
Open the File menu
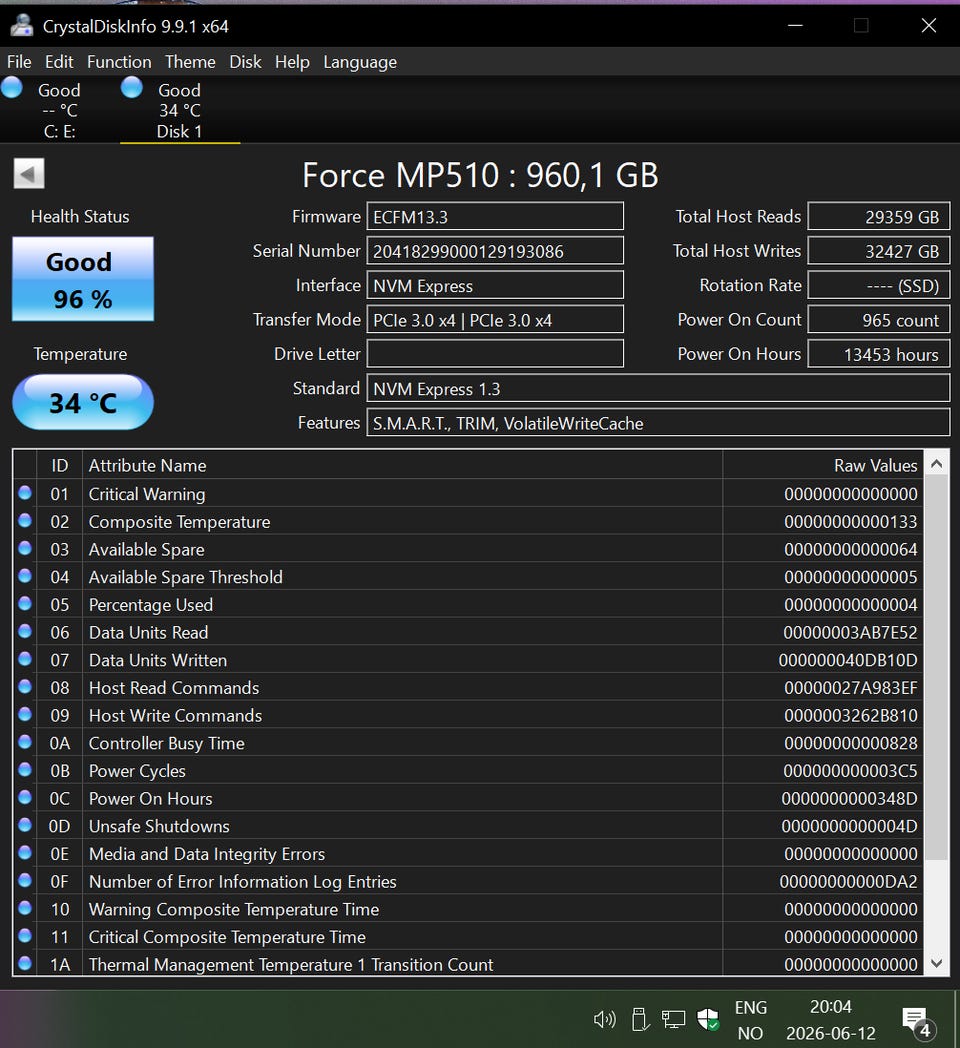tap(19, 62)
